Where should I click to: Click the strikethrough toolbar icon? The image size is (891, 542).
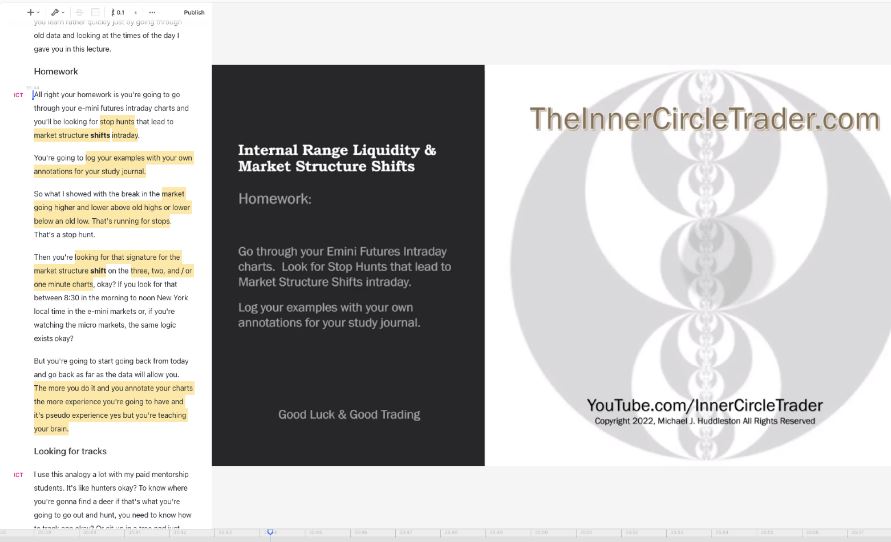pos(80,12)
